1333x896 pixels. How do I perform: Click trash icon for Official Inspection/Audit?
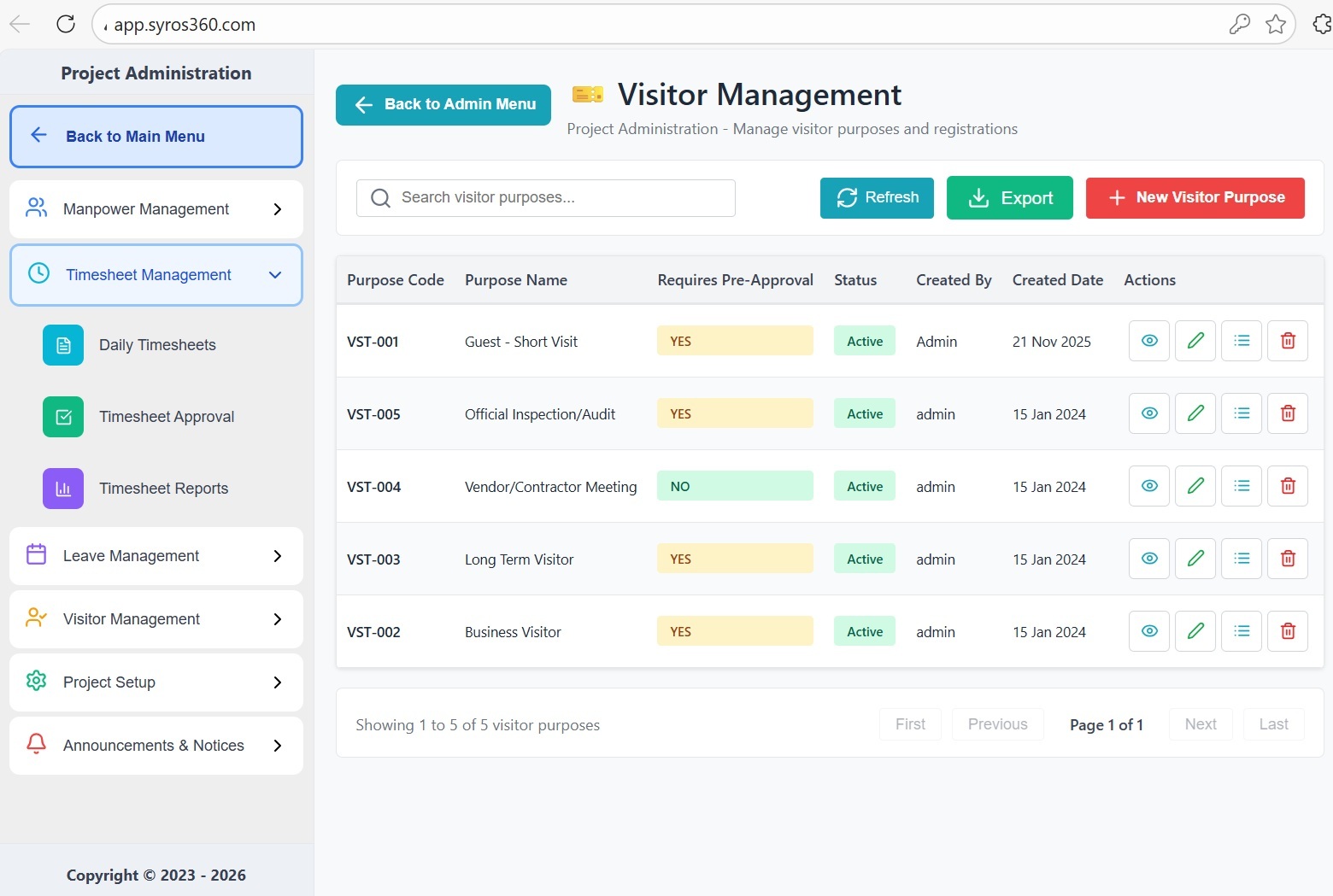click(x=1287, y=413)
